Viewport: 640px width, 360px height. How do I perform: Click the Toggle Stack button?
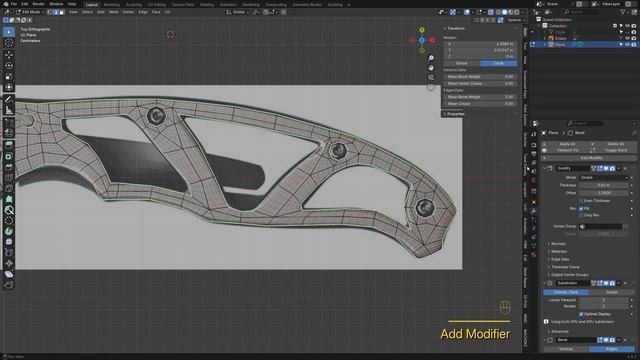[x=616, y=150]
